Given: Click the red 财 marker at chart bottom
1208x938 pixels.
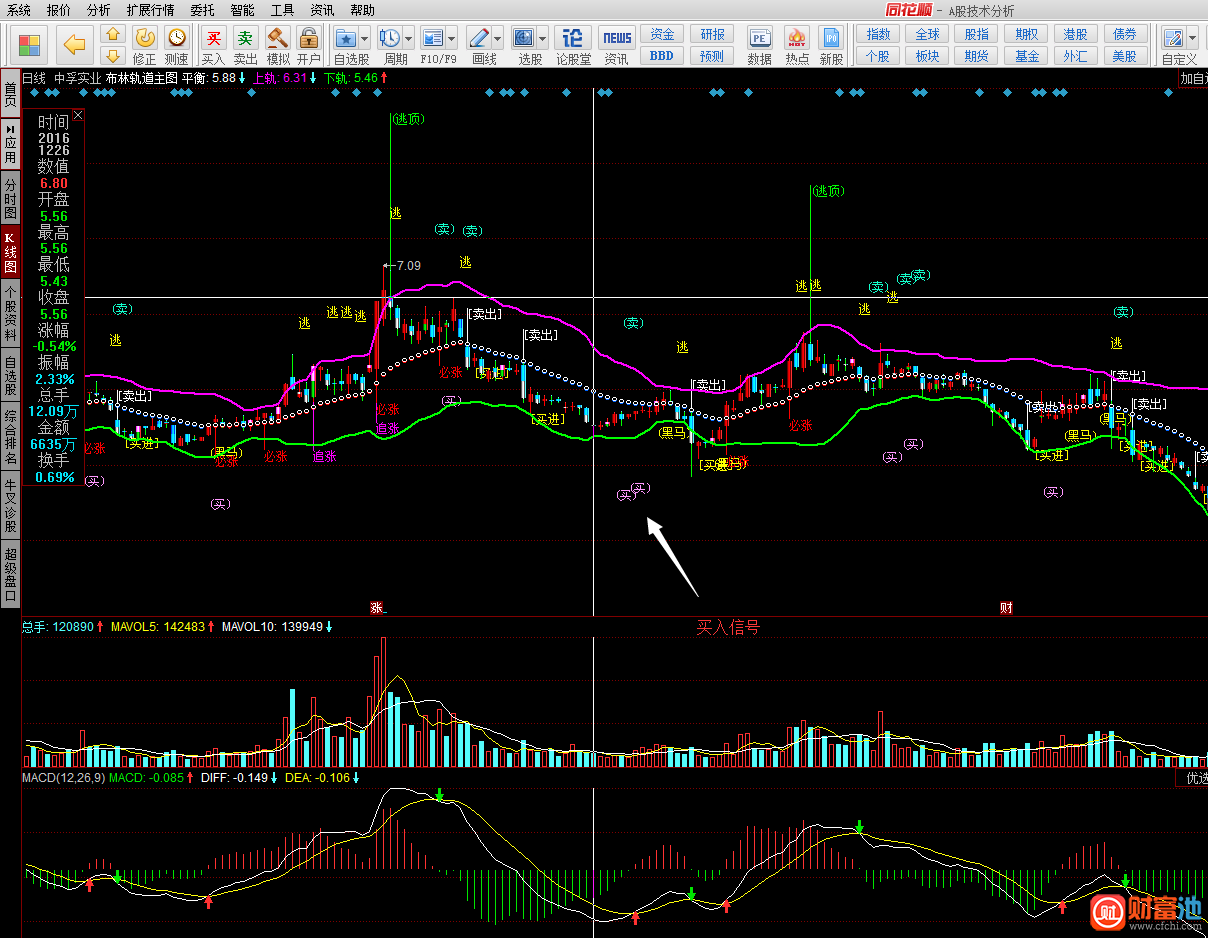Looking at the screenshot, I should pos(1006,607).
